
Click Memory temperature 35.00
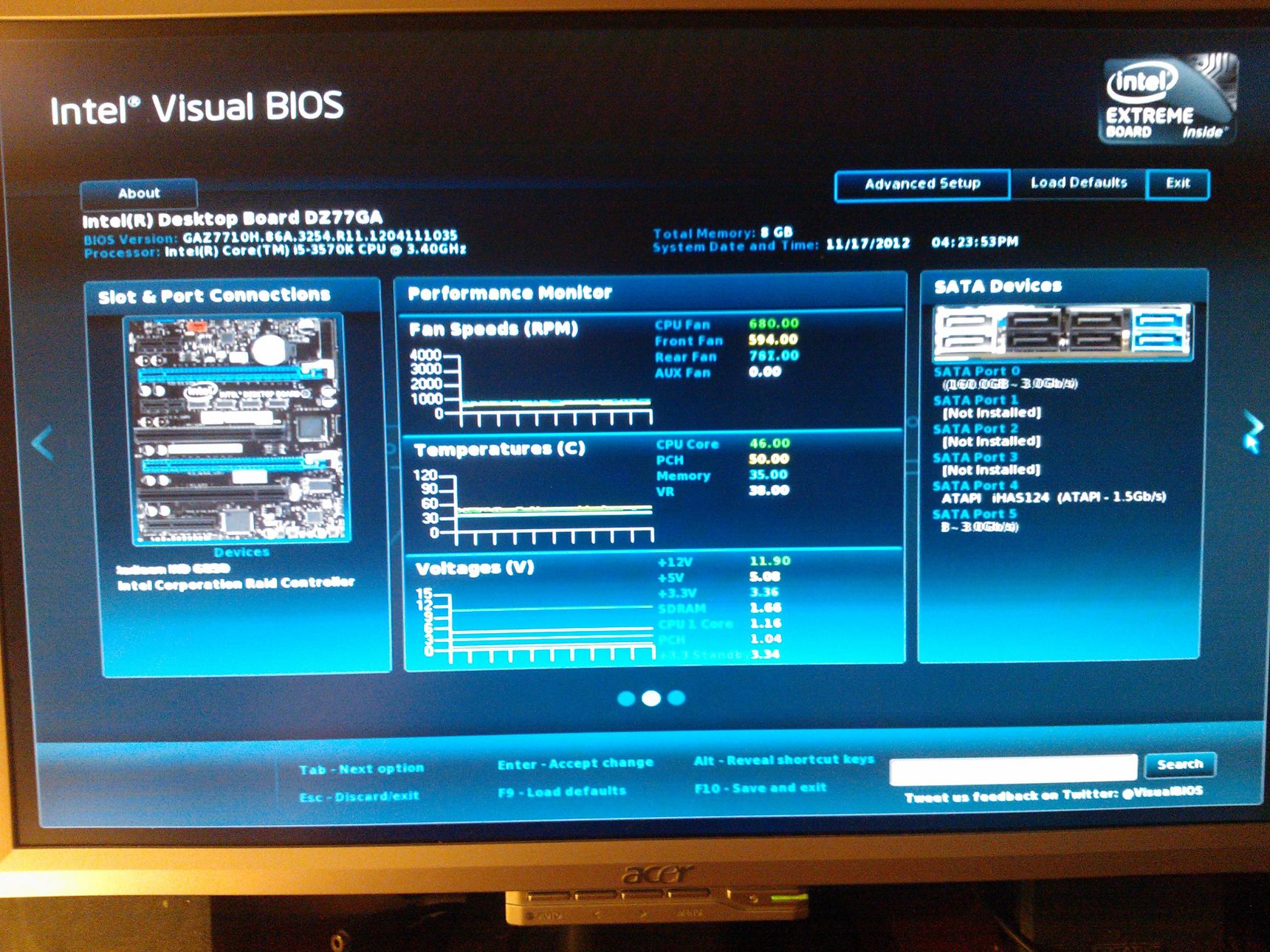tap(768, 475)
